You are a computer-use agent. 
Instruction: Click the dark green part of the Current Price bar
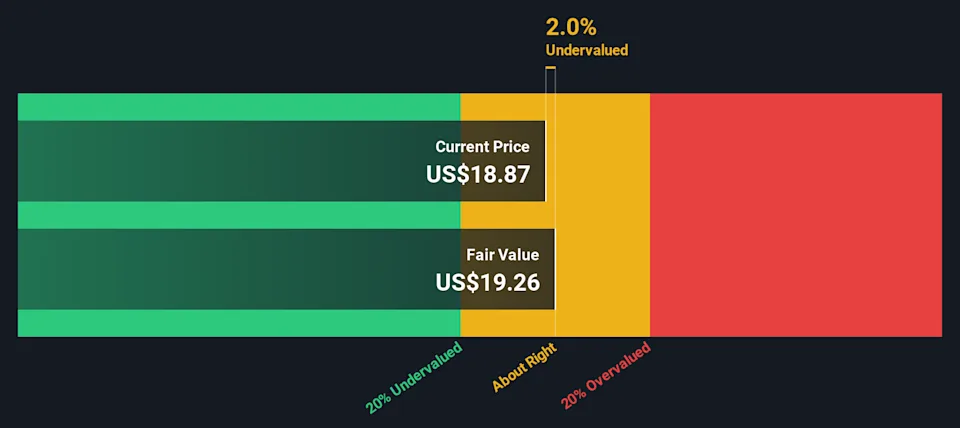coord(220,161)
